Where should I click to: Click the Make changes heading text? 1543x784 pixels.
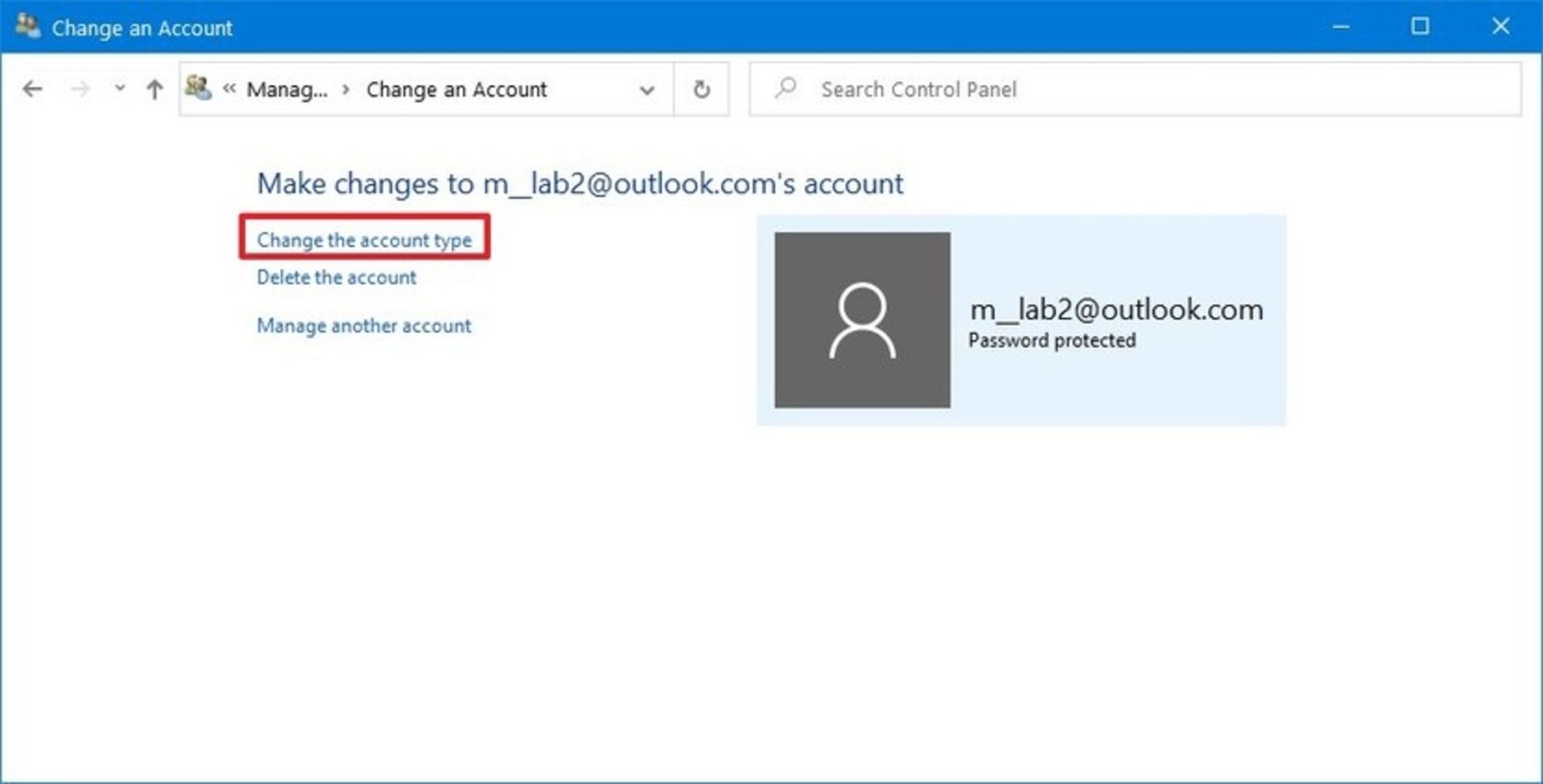(580, 184)
